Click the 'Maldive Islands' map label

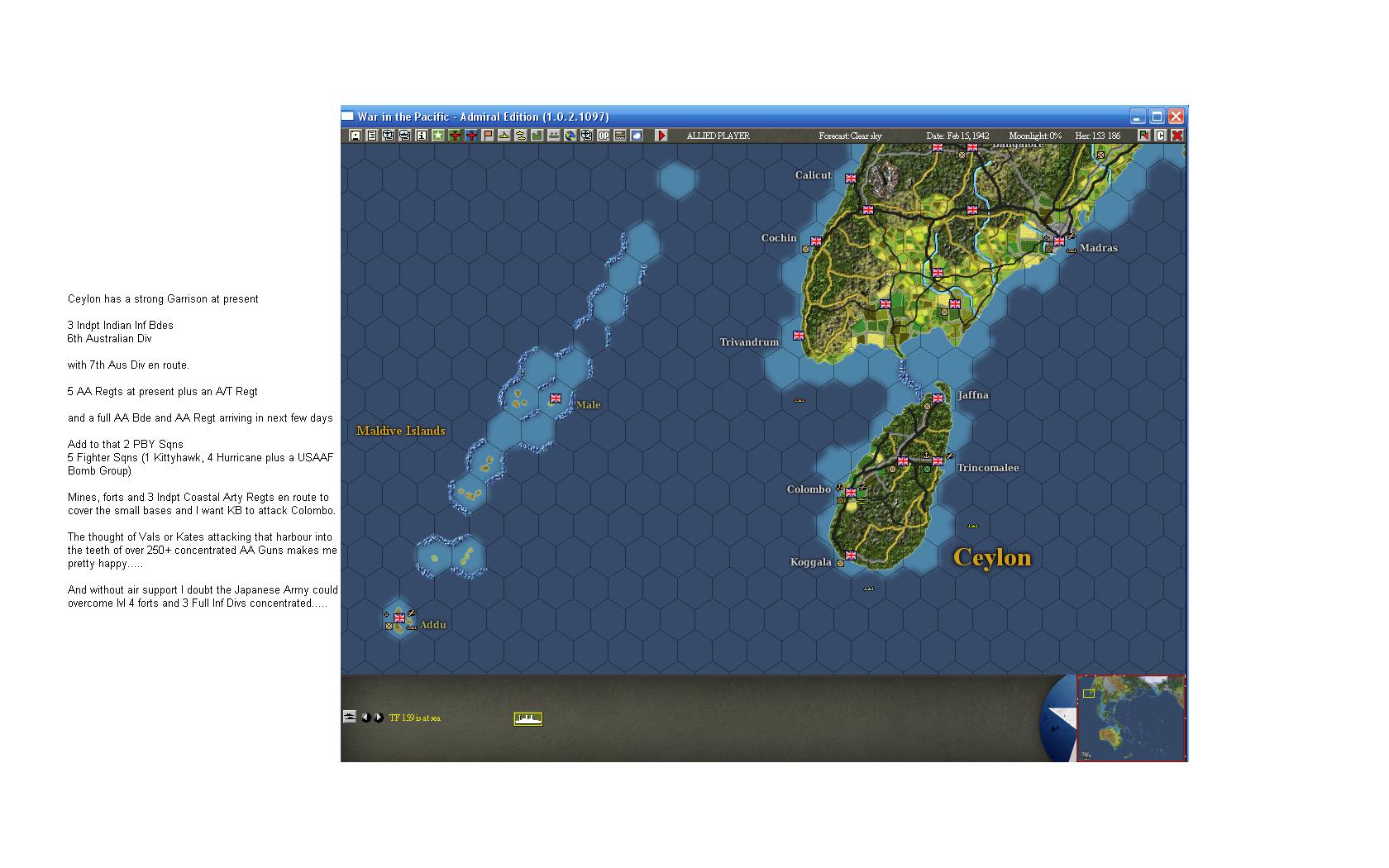[x=401, y=431]
